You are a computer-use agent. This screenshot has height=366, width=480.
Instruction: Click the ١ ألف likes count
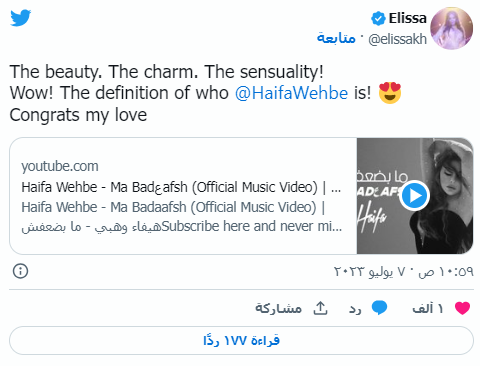click(428, 308)
